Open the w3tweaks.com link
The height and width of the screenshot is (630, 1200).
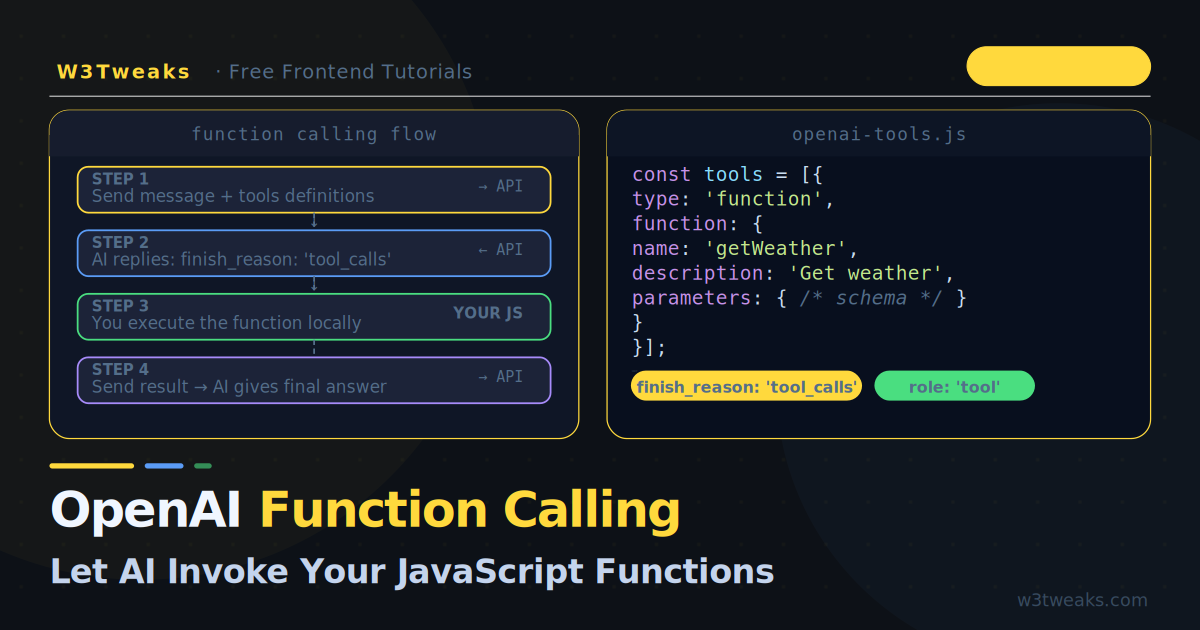click(x=1082, y=600)
